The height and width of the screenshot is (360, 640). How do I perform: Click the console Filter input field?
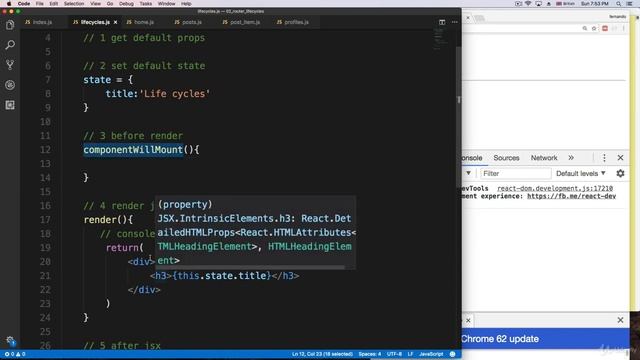point(516,173)
